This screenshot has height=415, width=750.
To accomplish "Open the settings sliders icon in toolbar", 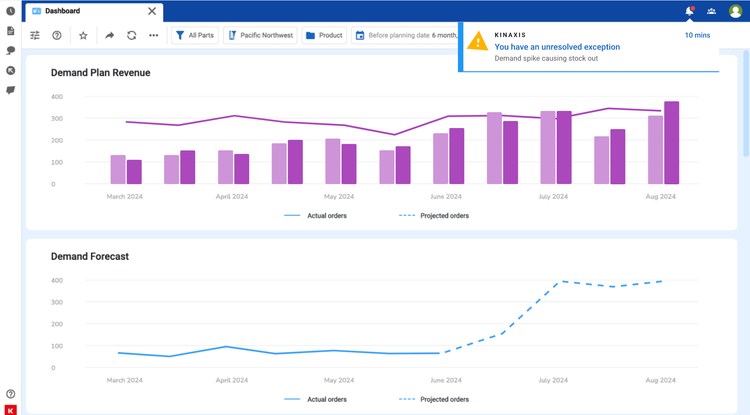I will pyautogui.click(x=35, y=35).
